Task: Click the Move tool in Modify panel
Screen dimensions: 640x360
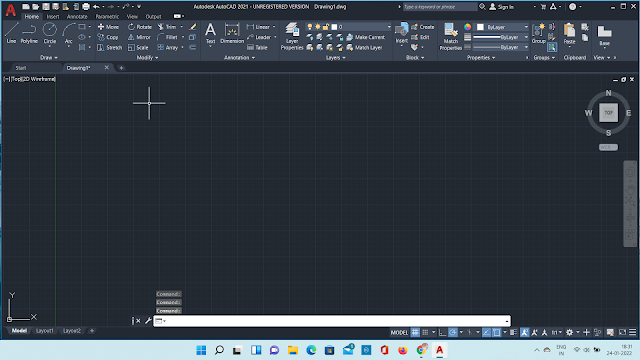Action: click(x=108, y=27)
